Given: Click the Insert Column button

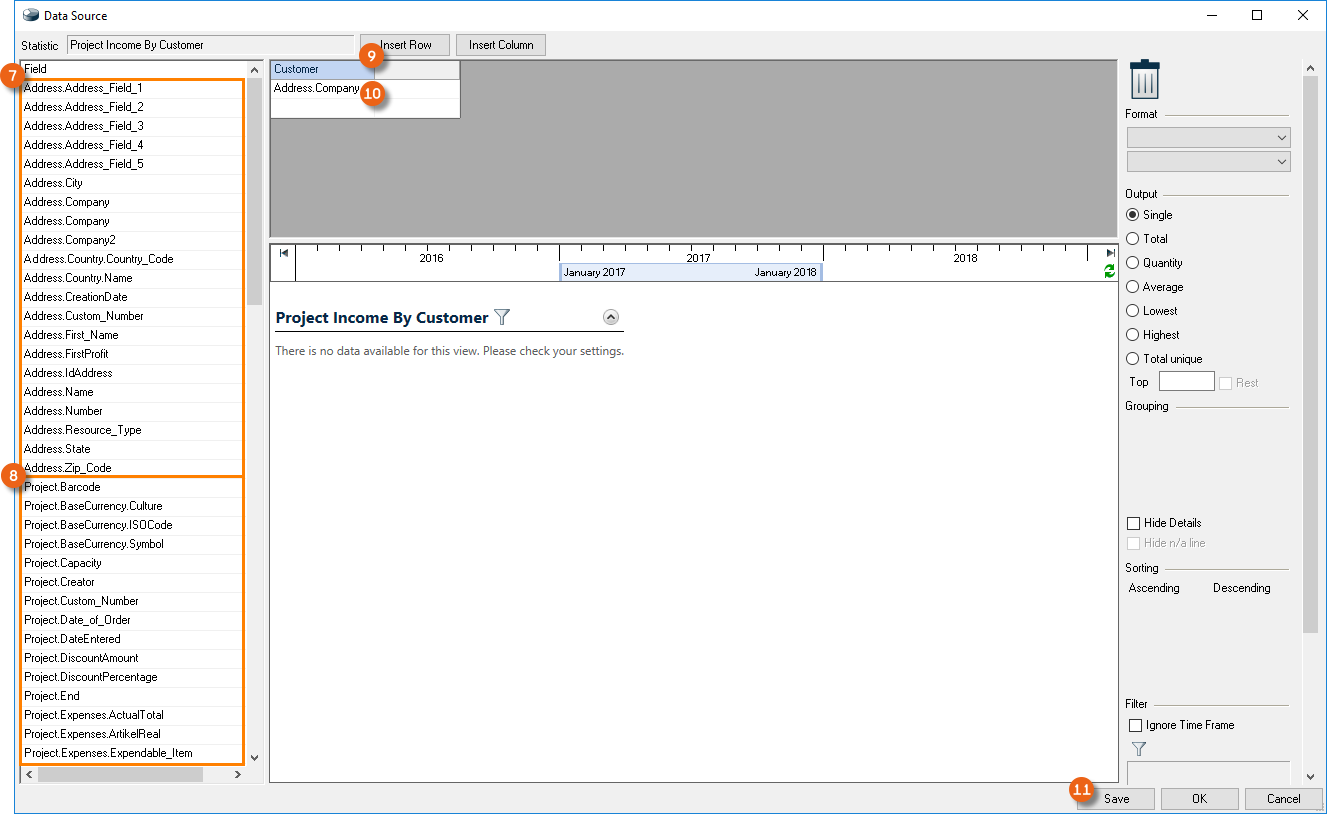Looking at the screenshot, I should (501, 45).
